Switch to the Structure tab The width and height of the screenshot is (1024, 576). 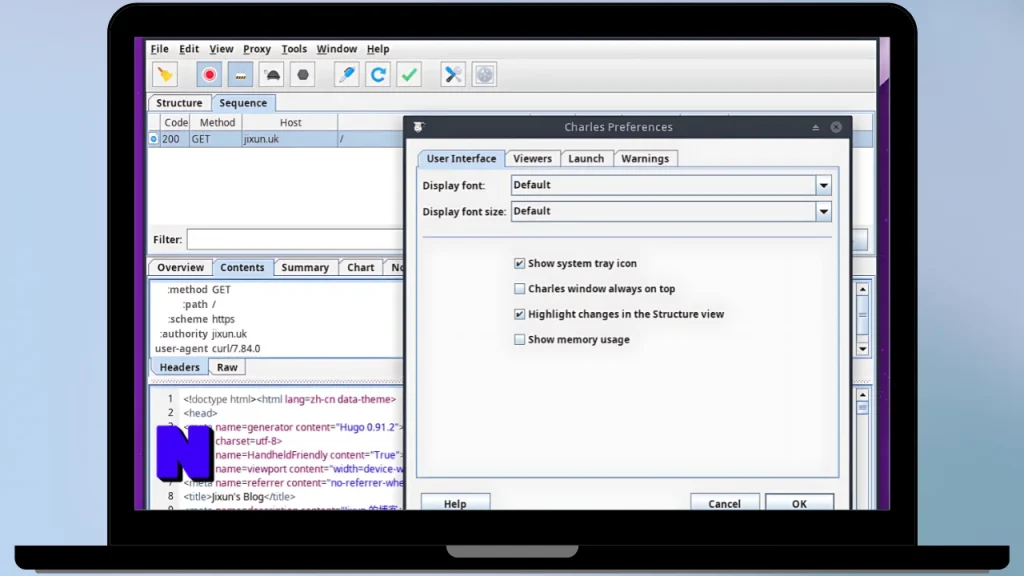[179, 103]
